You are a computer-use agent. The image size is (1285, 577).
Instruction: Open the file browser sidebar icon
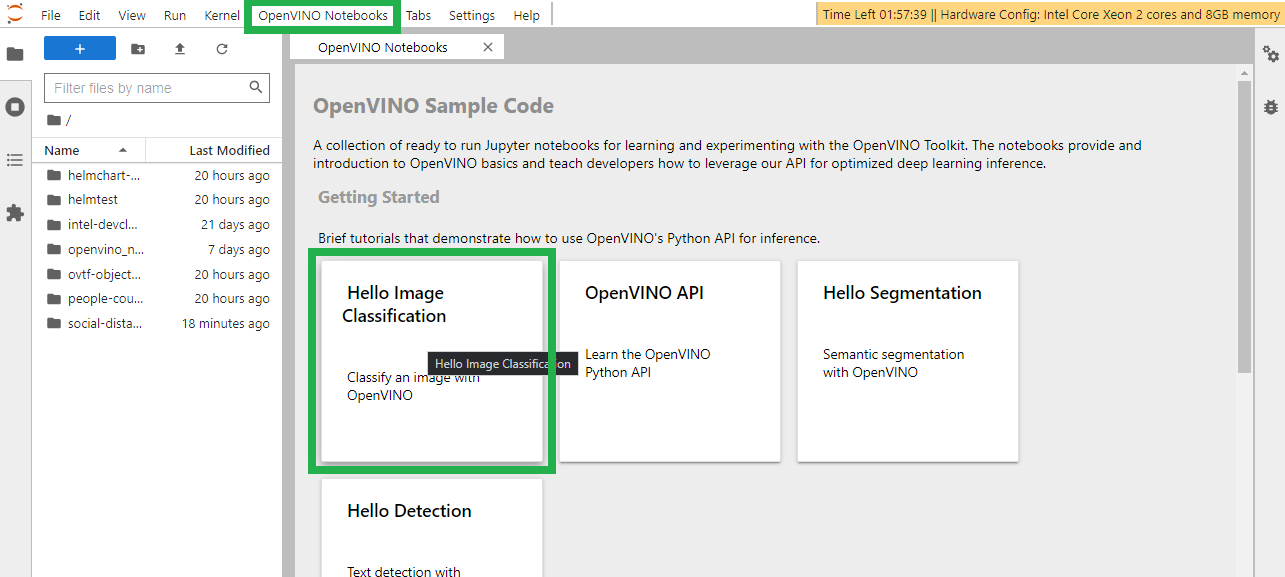(x=15, y=54)
